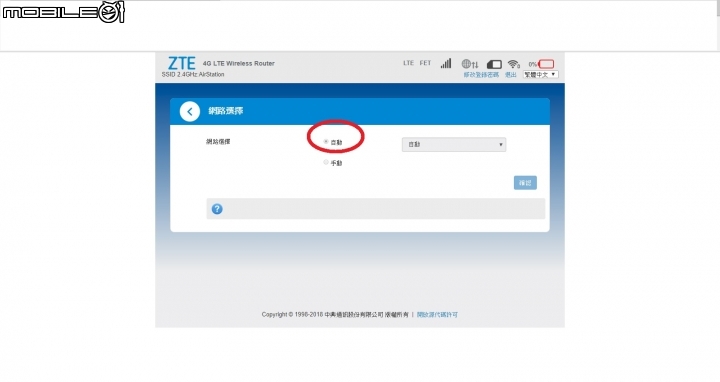Open the 繁體中文 language dropdown
Viewport: 720px width, 382px height.
pos(541,74)
